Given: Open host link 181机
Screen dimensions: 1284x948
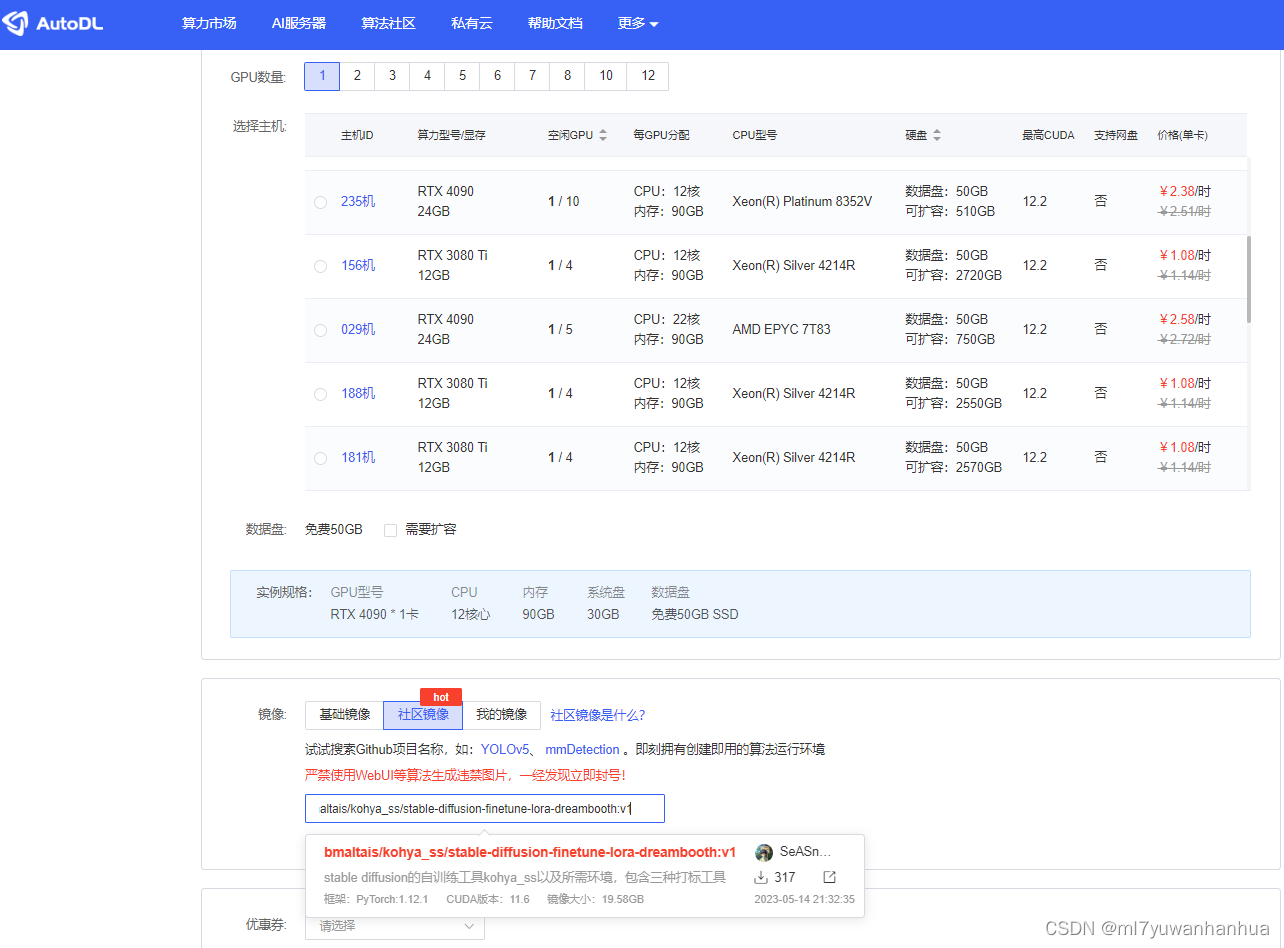Looking at the screenshot, I should (358, 458).
